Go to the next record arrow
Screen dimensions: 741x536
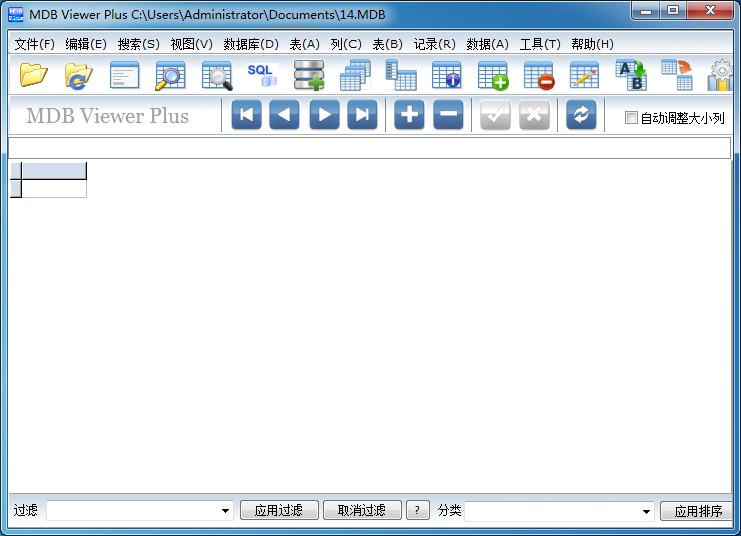324,115
